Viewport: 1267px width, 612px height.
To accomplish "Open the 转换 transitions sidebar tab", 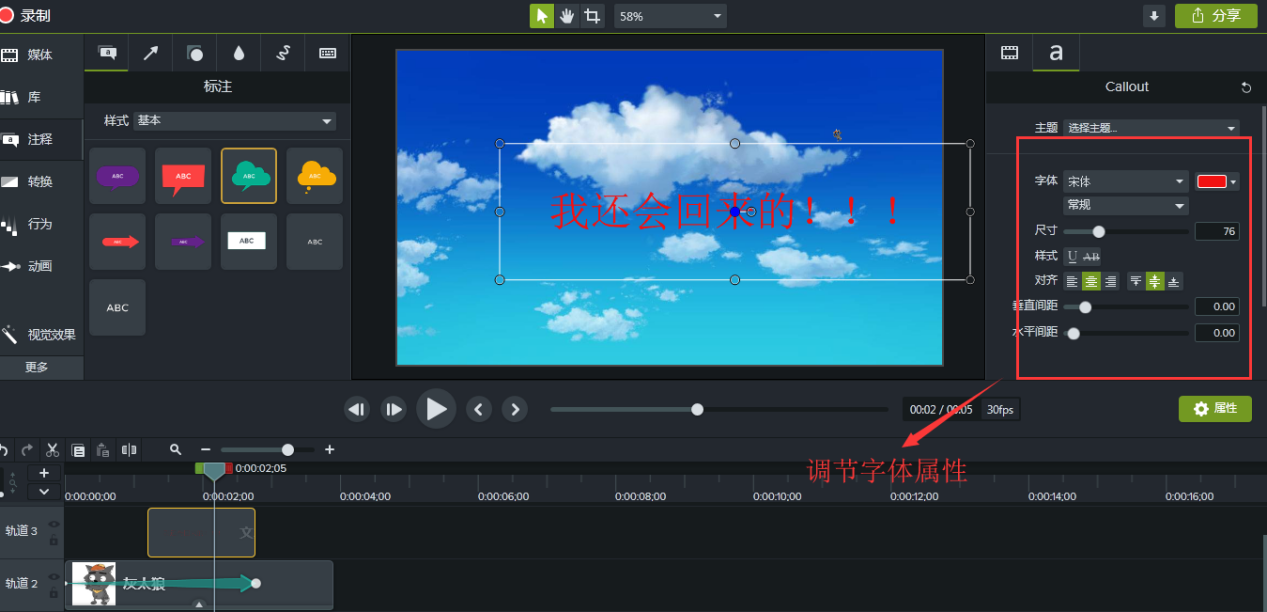I will click(x=27, y=182).
